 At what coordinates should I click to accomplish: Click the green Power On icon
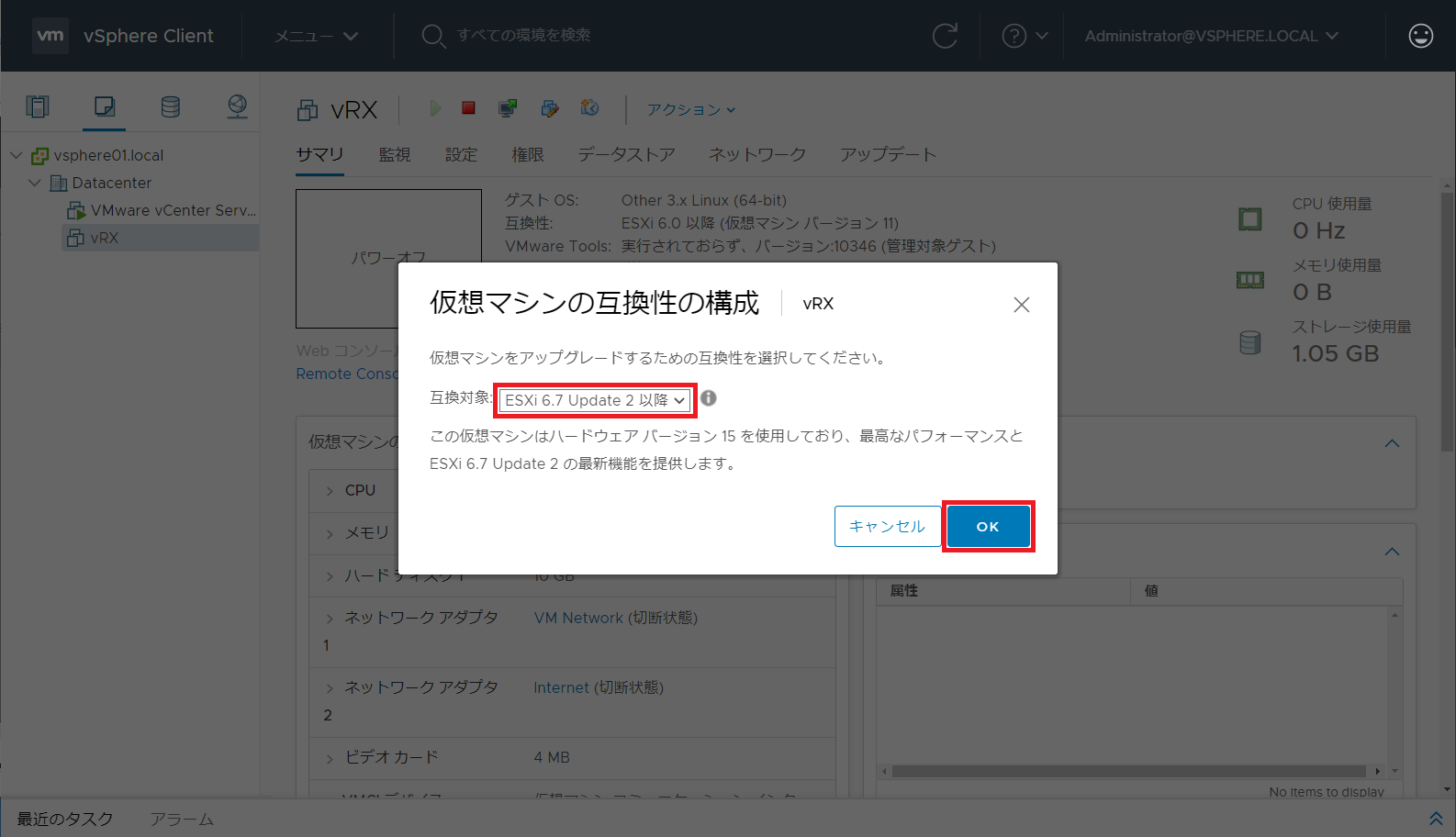[434, 108]
